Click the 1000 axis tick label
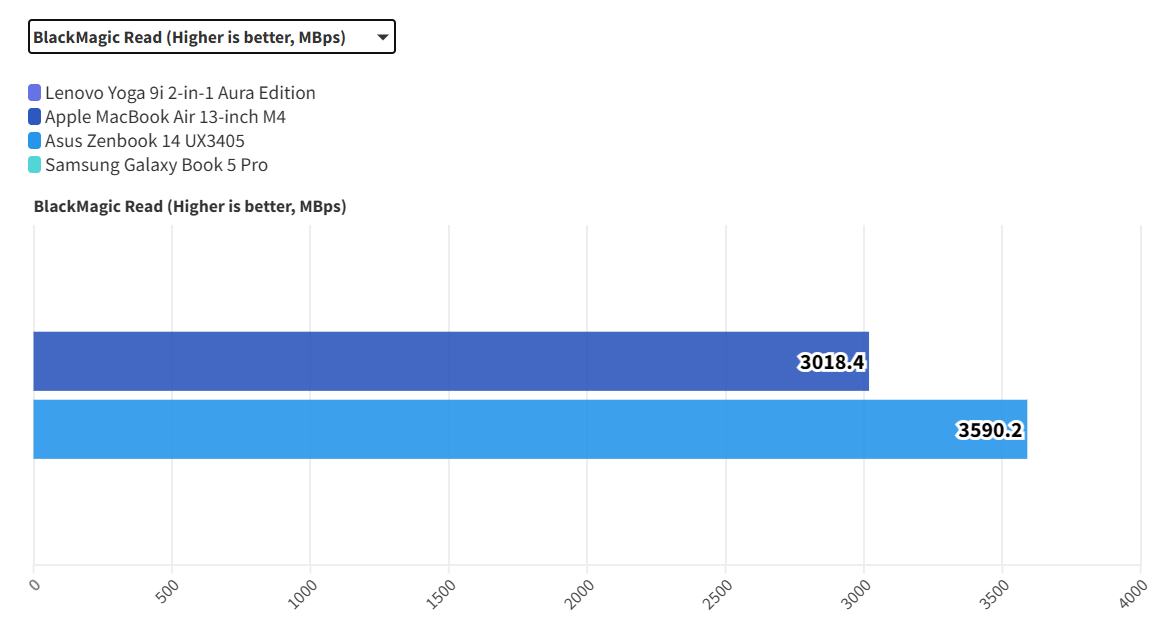This screenshot has width=1176, height=628. (303, 591)
